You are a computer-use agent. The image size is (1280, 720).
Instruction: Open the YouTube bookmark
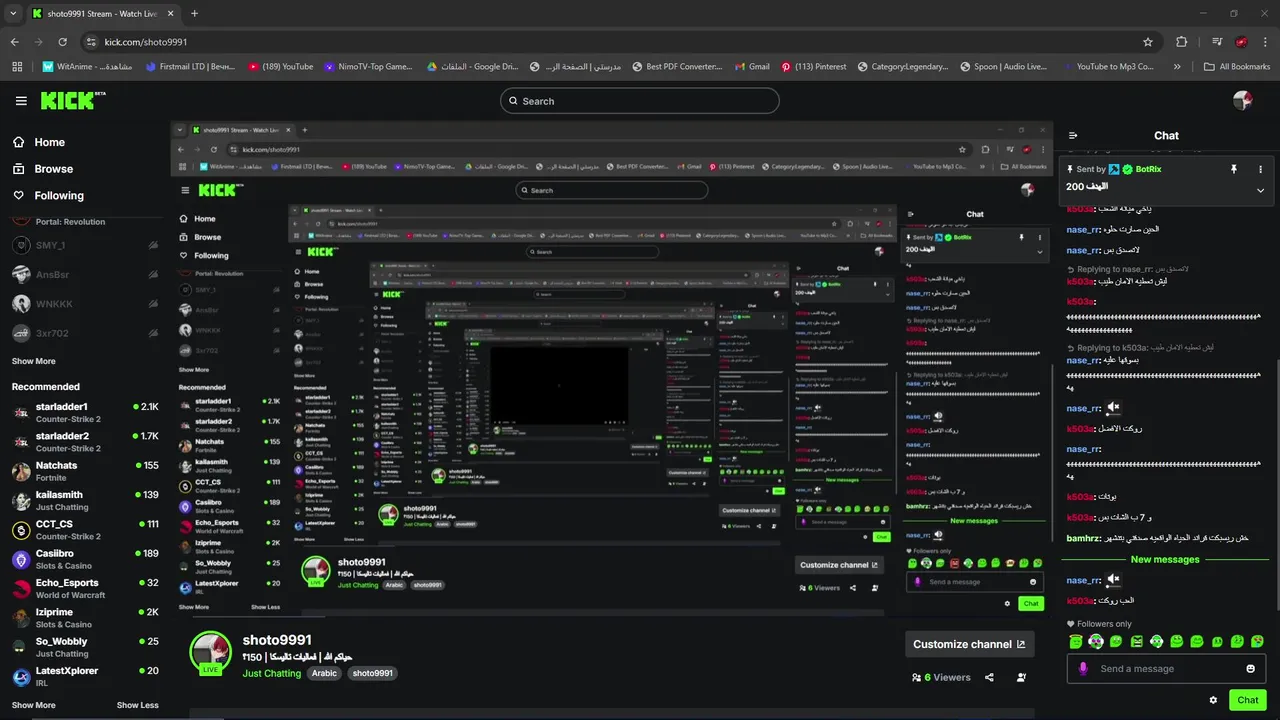(x=280, y=67)
